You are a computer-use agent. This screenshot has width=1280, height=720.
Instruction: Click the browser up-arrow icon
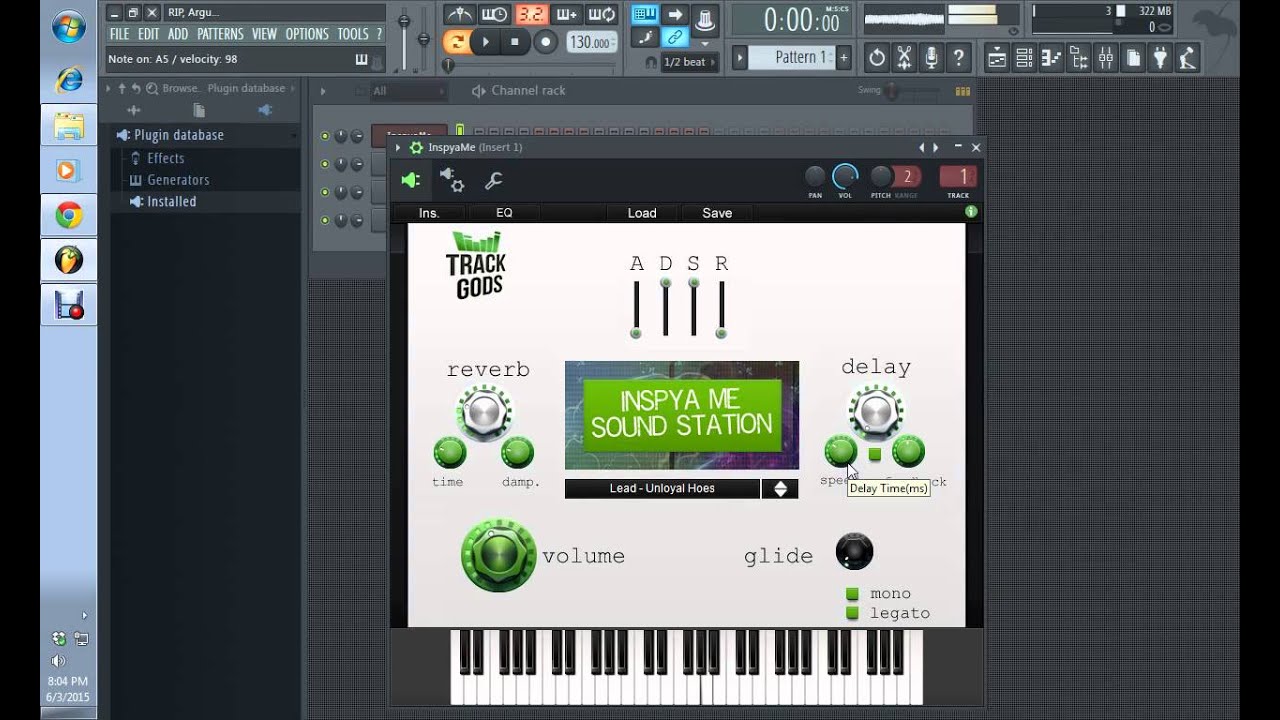(x=122, y=88)
